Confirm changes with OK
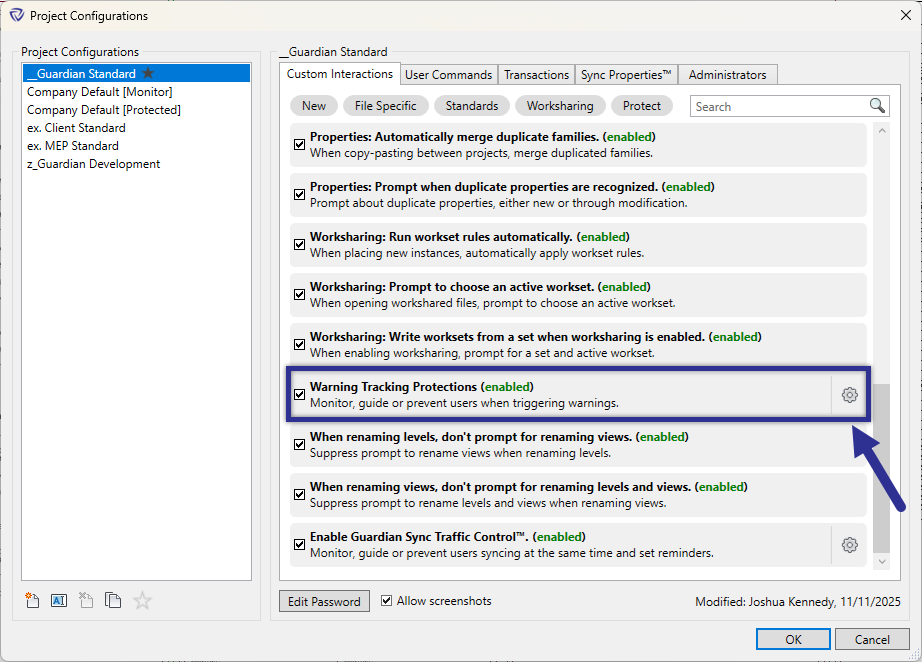 [x=793, y=639]
